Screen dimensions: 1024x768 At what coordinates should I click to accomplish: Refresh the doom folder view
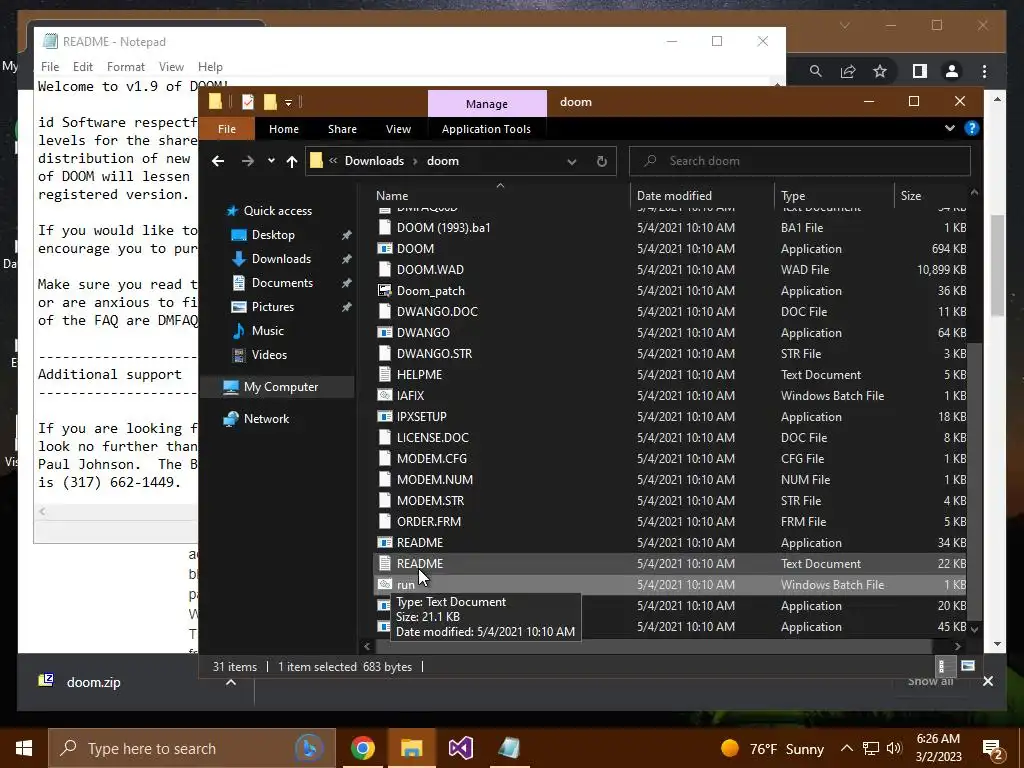pyautogui.click(x=601, y=161)
